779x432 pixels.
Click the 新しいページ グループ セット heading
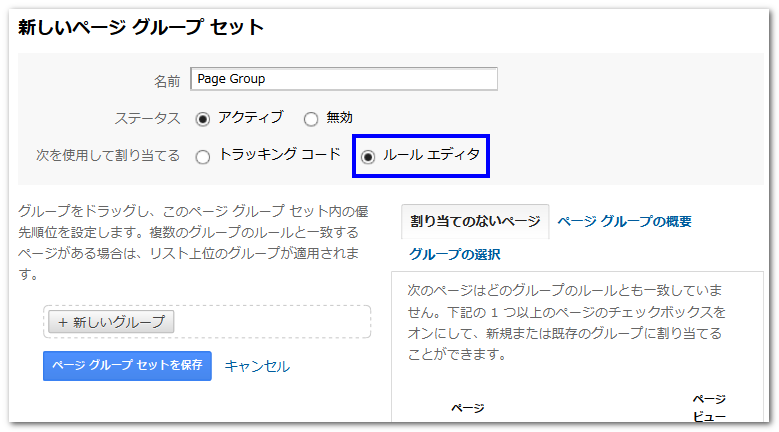141,27
